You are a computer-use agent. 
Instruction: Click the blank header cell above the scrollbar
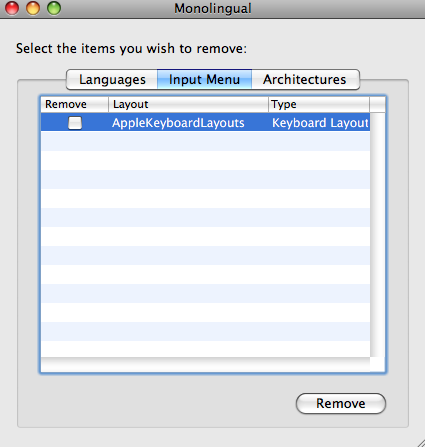tap(377, 104)
